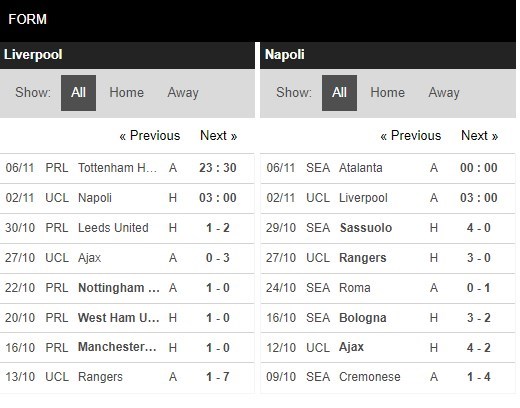Go to Previous Napoli matches

[x=411, y=136]
